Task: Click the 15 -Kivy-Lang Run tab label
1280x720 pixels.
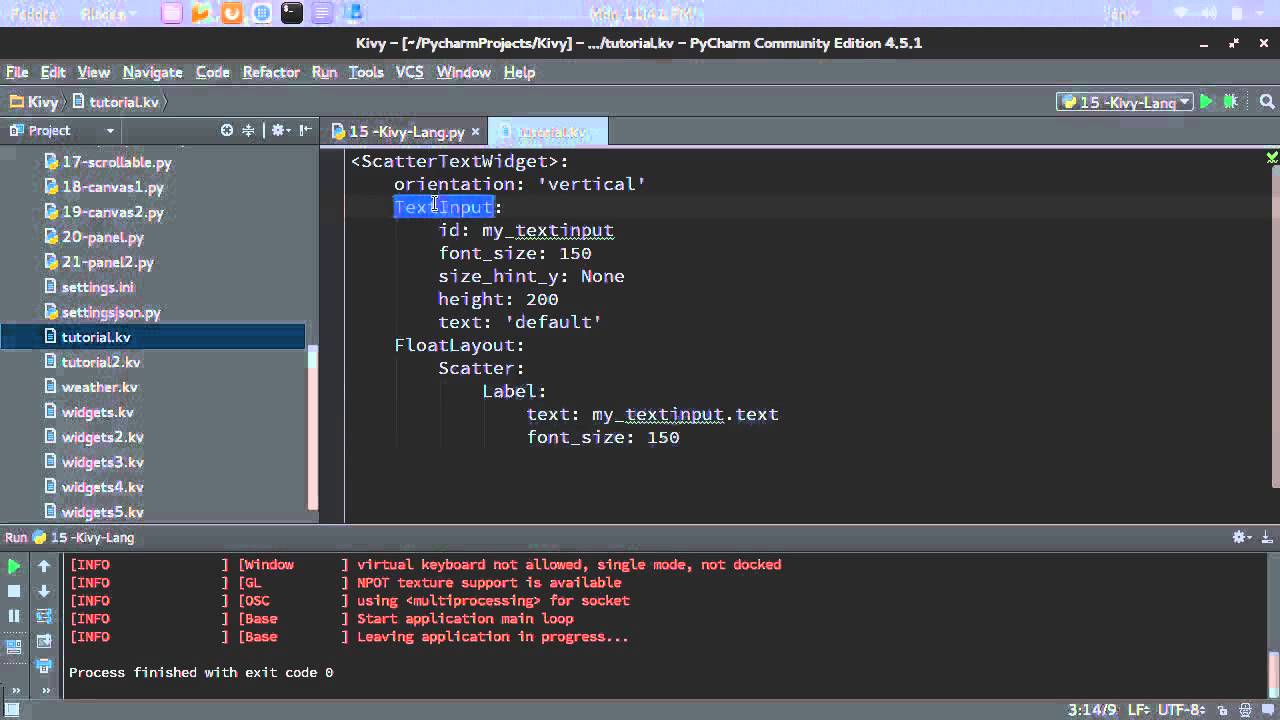Action: pyautogui.click(x=92, y=537)
